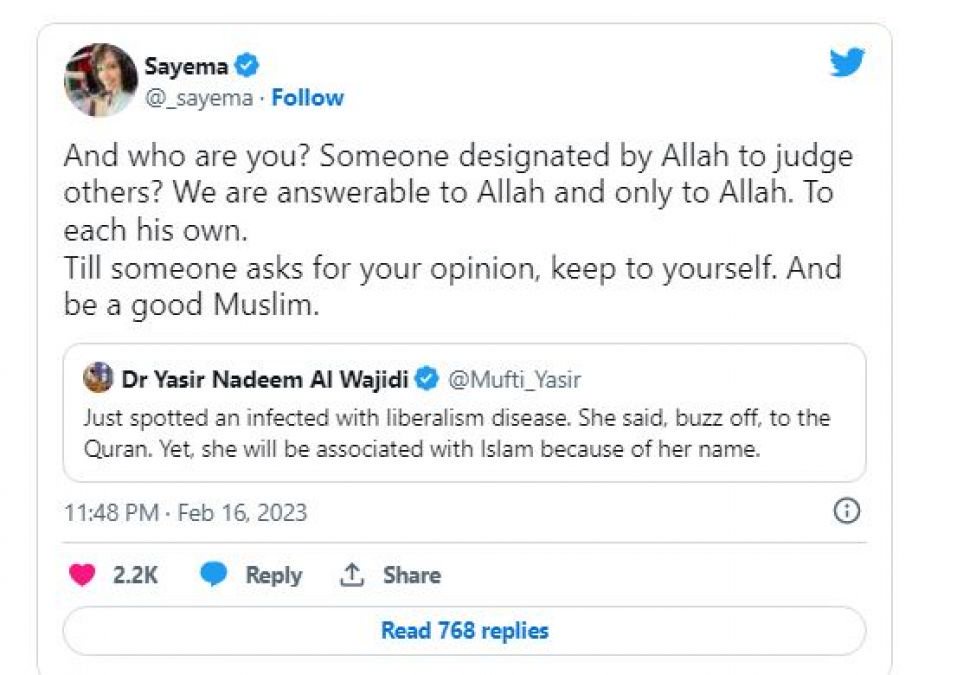Viewport: 976px width, 675px height.
Task: Click the Sayema display name
Action: pos(187,67)
